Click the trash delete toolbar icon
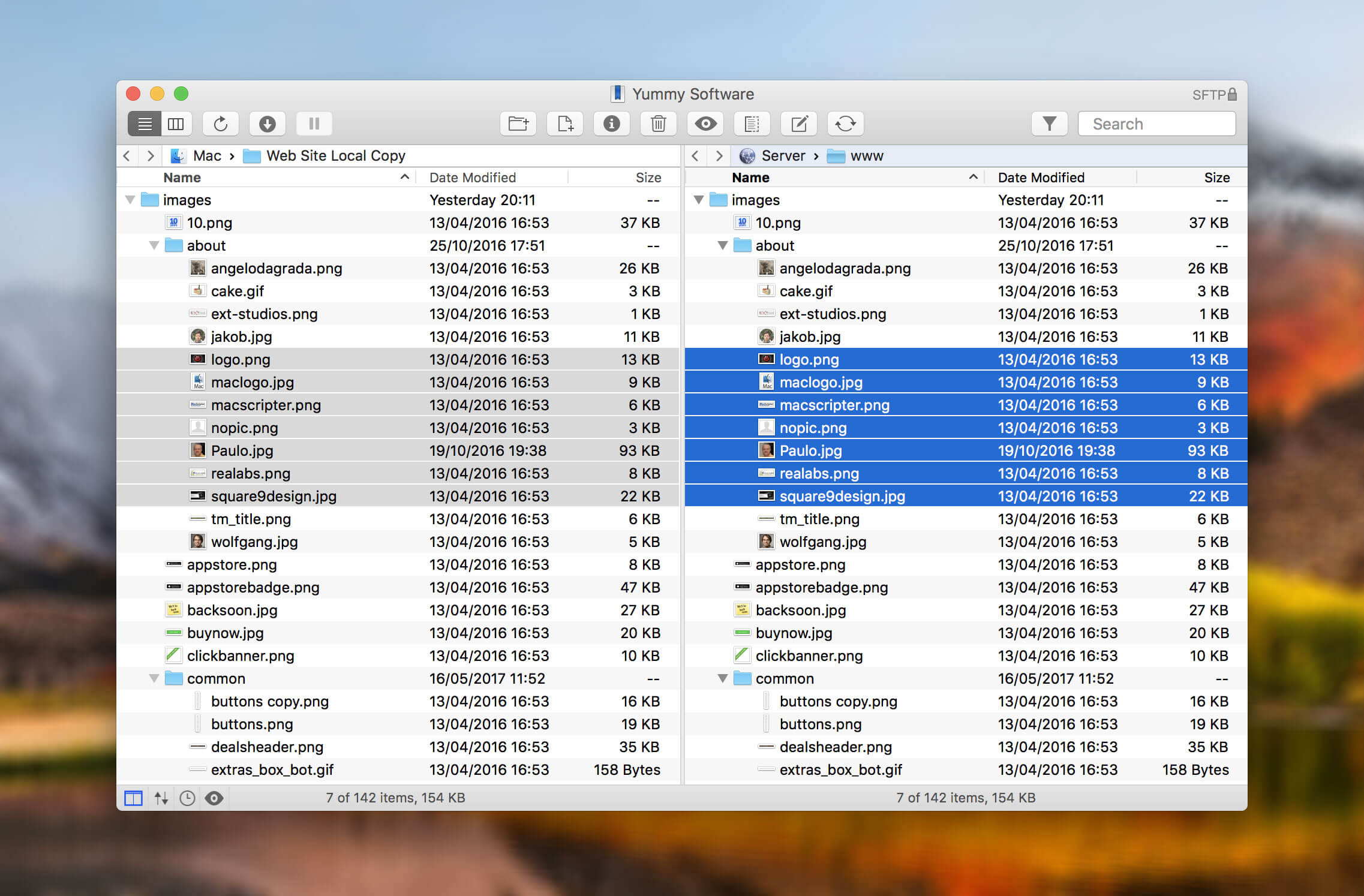 (658, 124)
